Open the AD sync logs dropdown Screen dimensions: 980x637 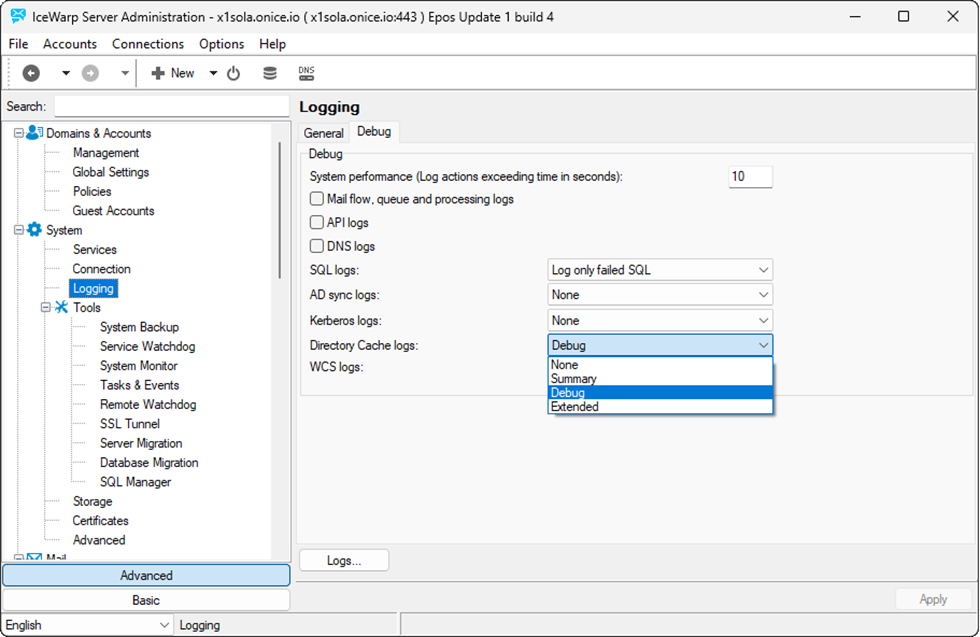click(x=660, y=294)
